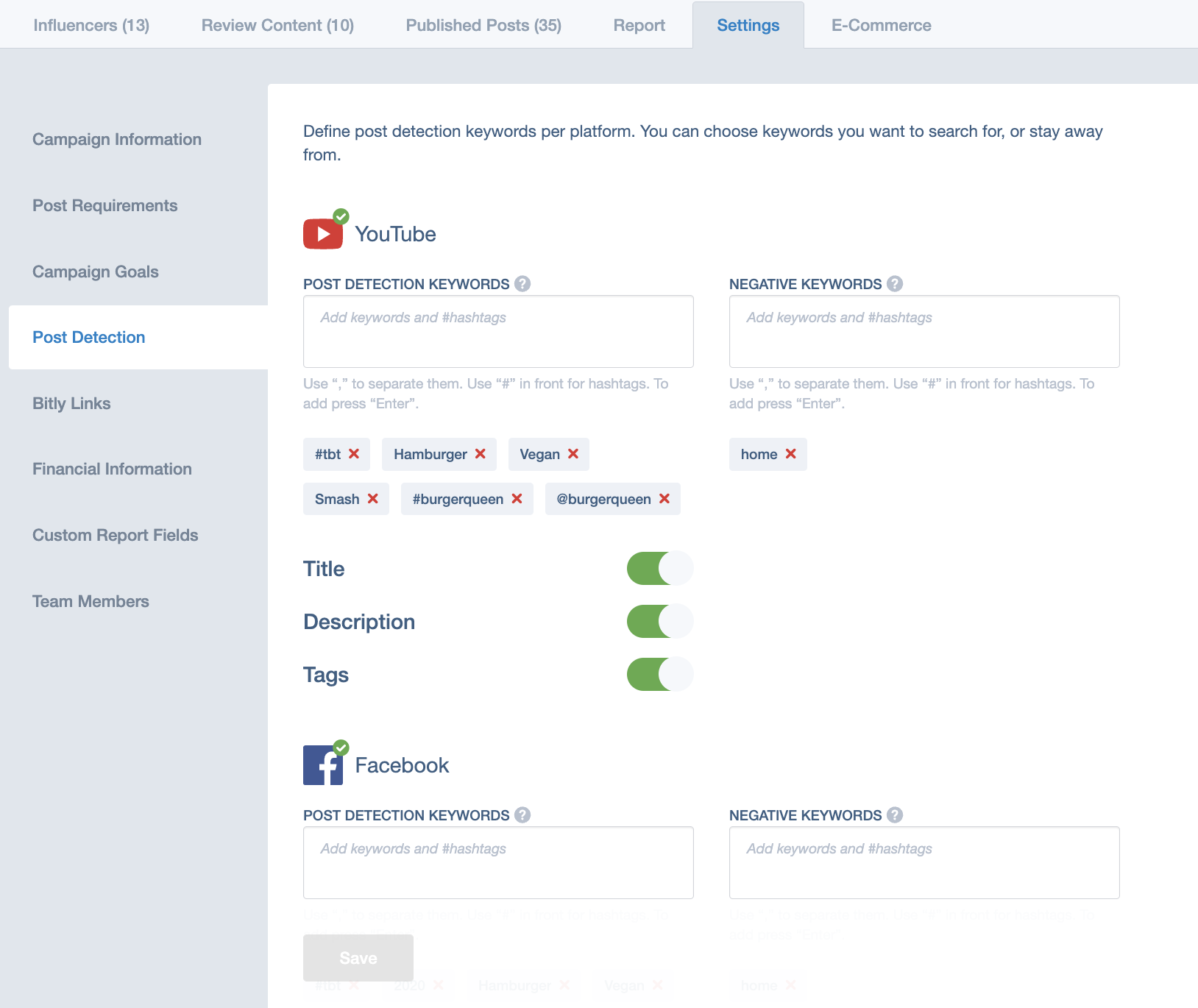Screen dimensions: 1198x1008
Task: Click the Save button
Action: 358,958
